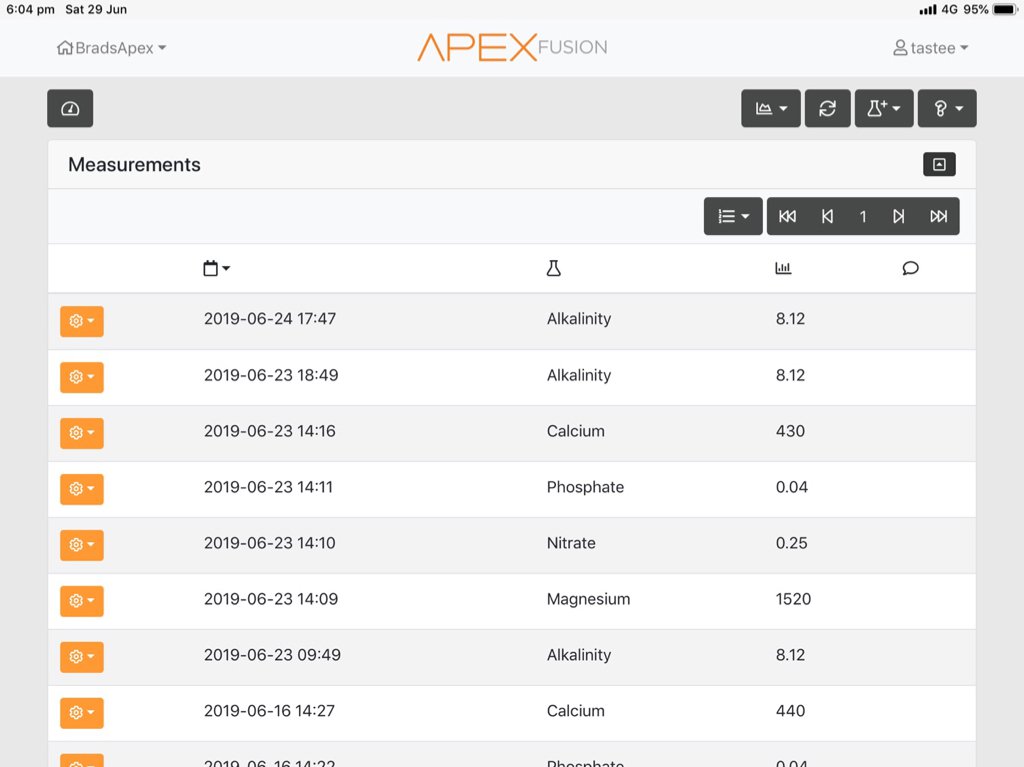This screenshot has height=767, width=1024.
Task: Open the list rows-per-page dropdown
Action: click(x=733, y=216)
